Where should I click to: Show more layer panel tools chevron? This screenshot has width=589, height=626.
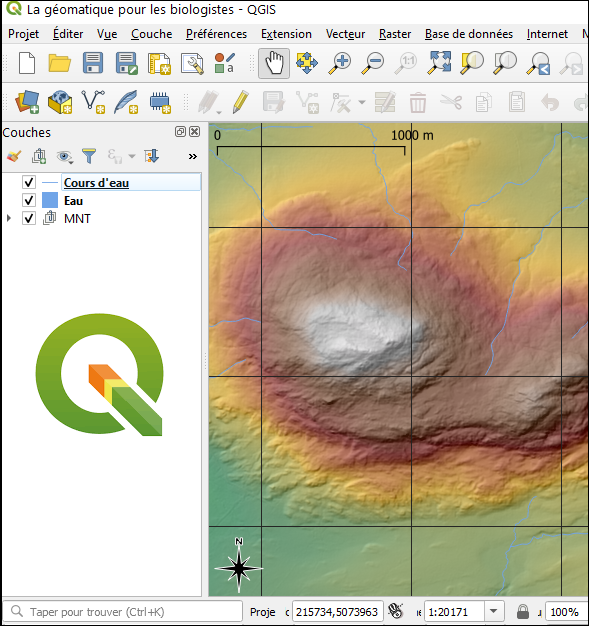[x=192, y=156]
